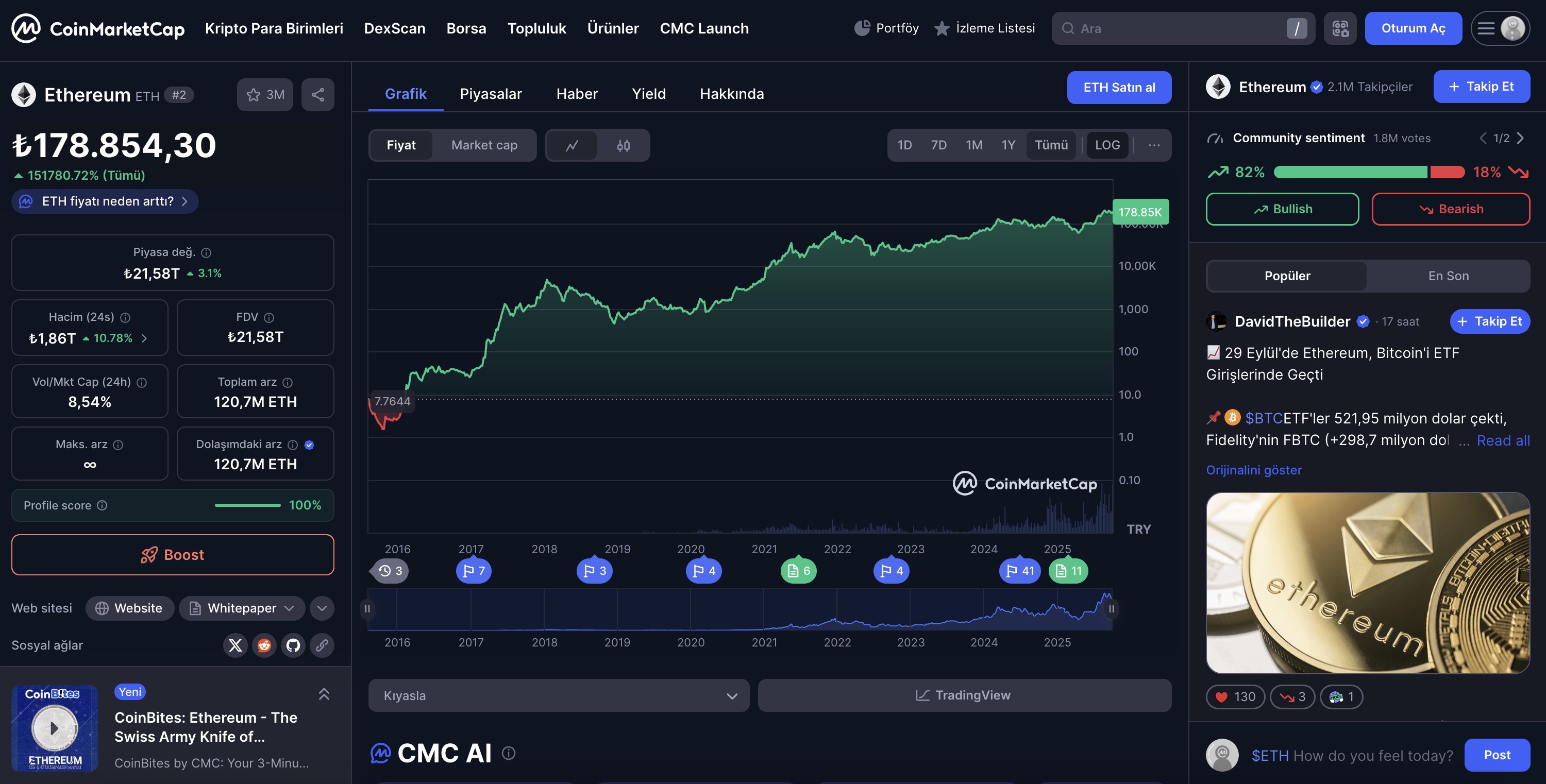The height and width of the screenshot is (784, 1546).
Task: Click the Ara search field
Action: click(1183, 28)
